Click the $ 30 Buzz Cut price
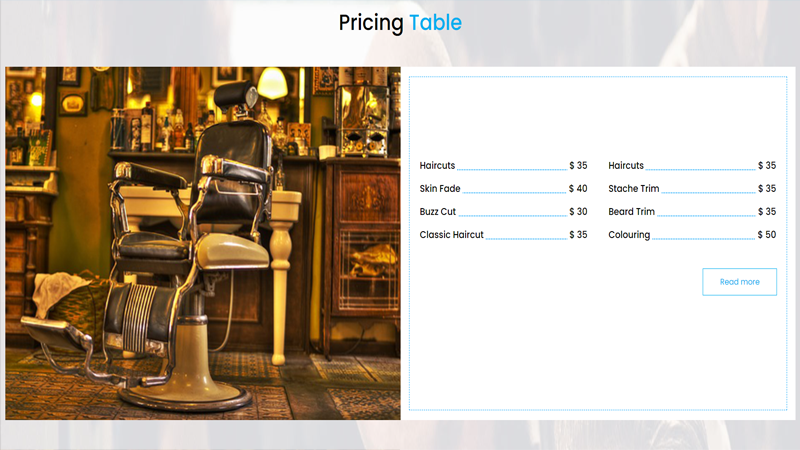 click(578, 211)
